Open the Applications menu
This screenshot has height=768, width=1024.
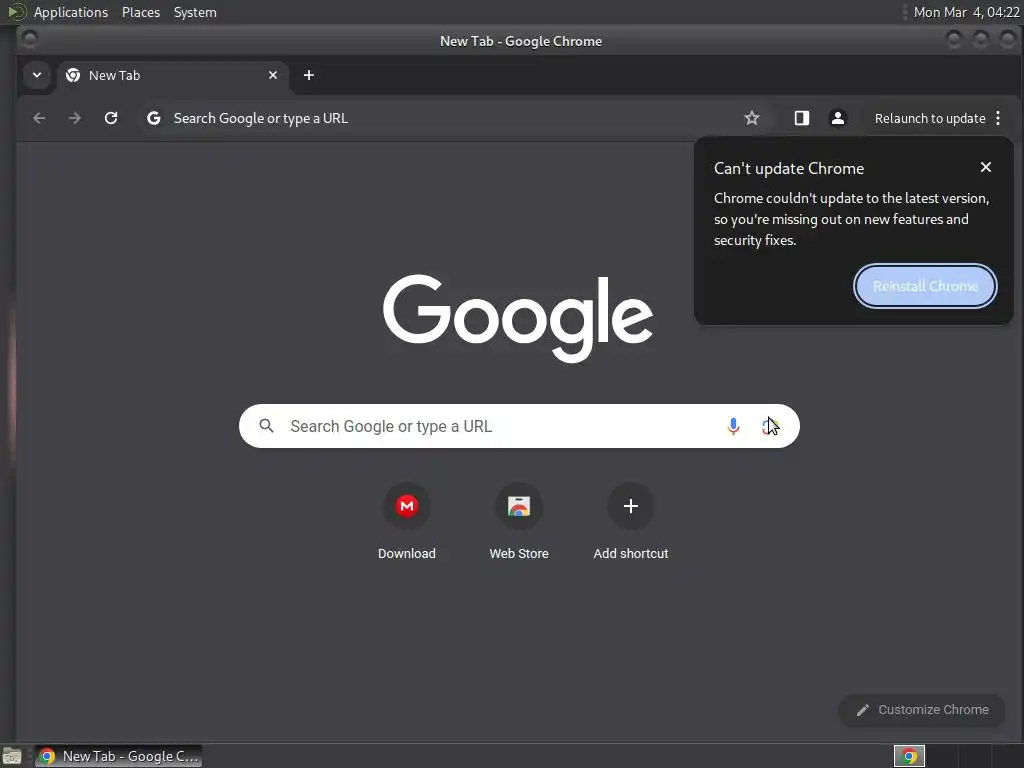tap(71, 12)
